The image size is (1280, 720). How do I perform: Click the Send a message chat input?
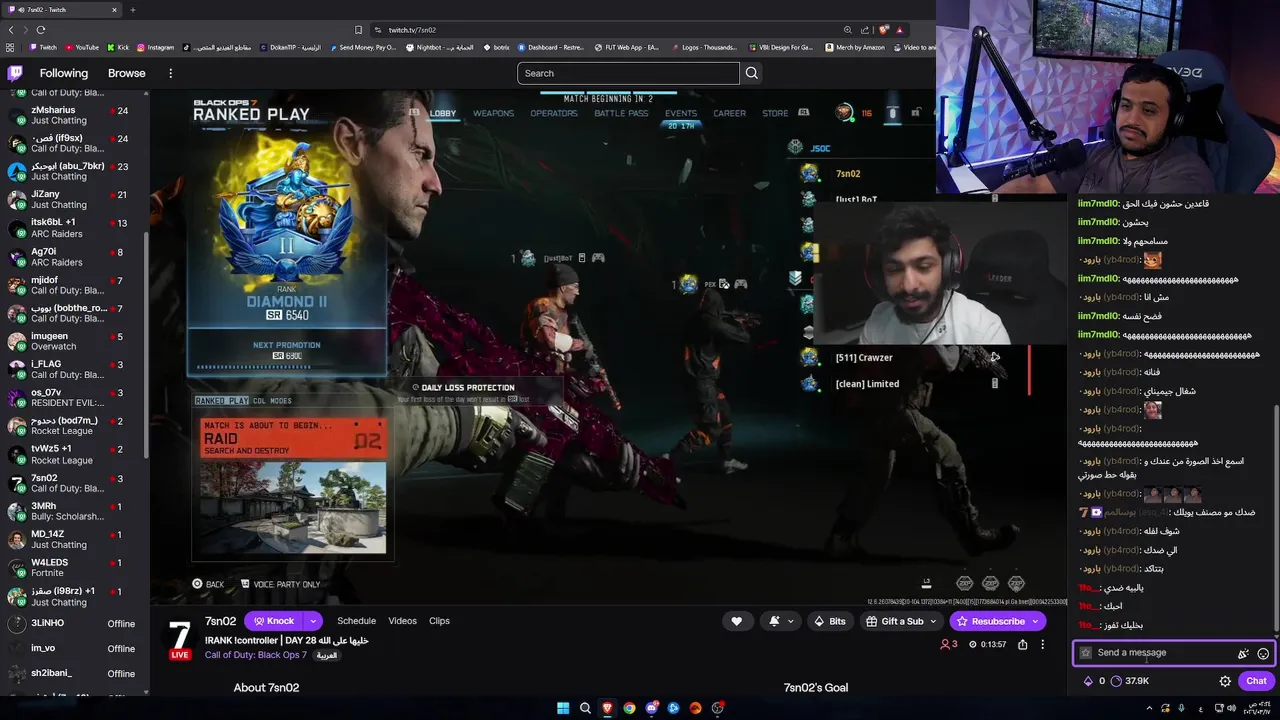click(x=1173, y=653)
